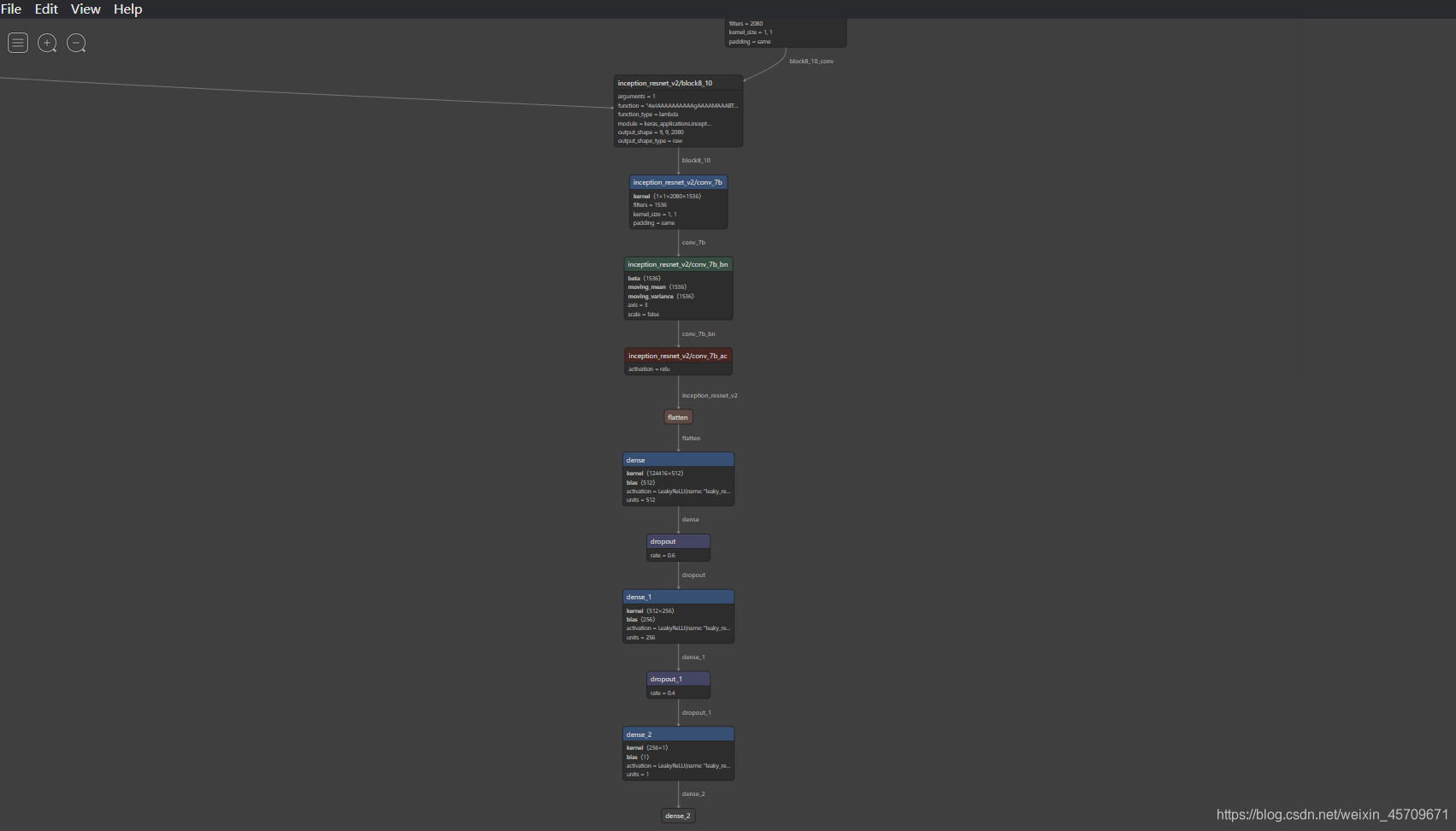This screenshot has height=831, width=1456.
Task: Click the 'units = 512' attribute
Action: point(640,500)
